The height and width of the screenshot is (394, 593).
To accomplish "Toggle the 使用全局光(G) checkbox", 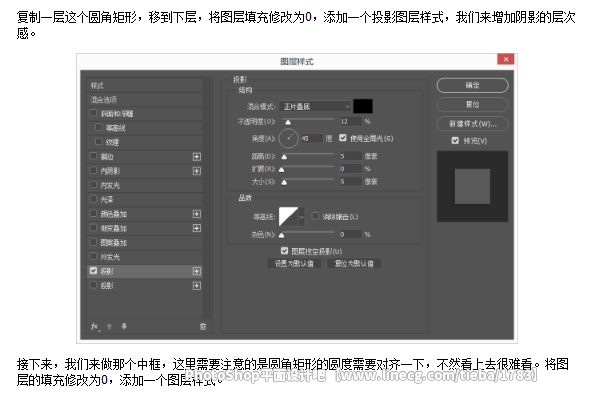I will [x=343, y=138].
